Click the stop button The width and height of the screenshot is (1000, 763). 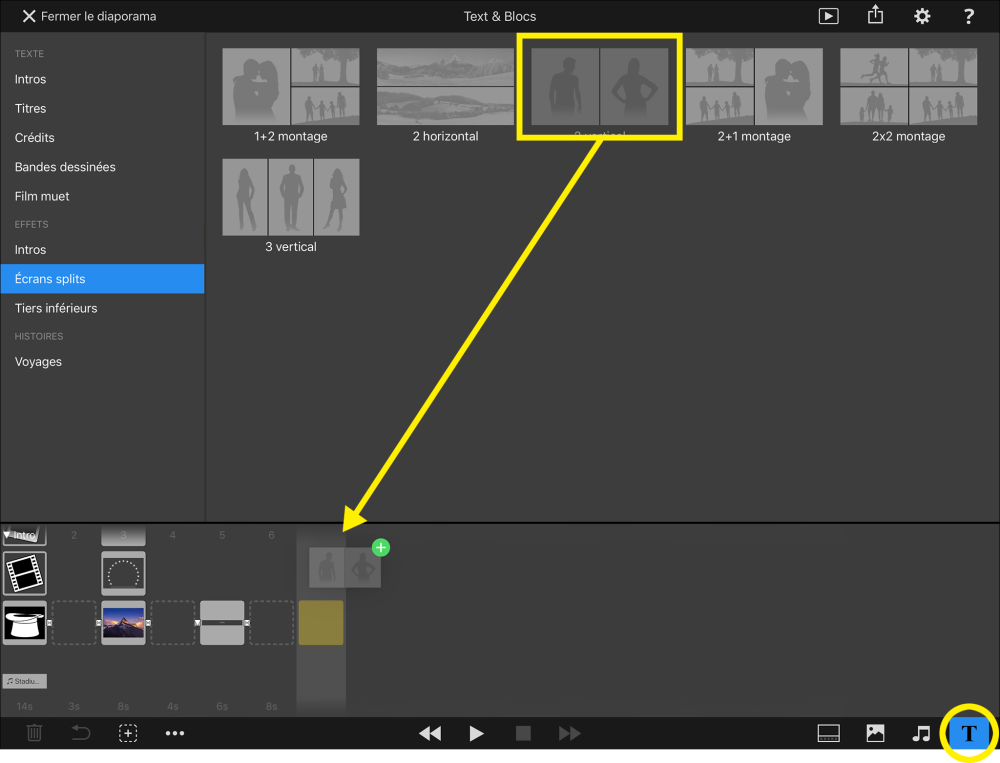coord(523,734)
